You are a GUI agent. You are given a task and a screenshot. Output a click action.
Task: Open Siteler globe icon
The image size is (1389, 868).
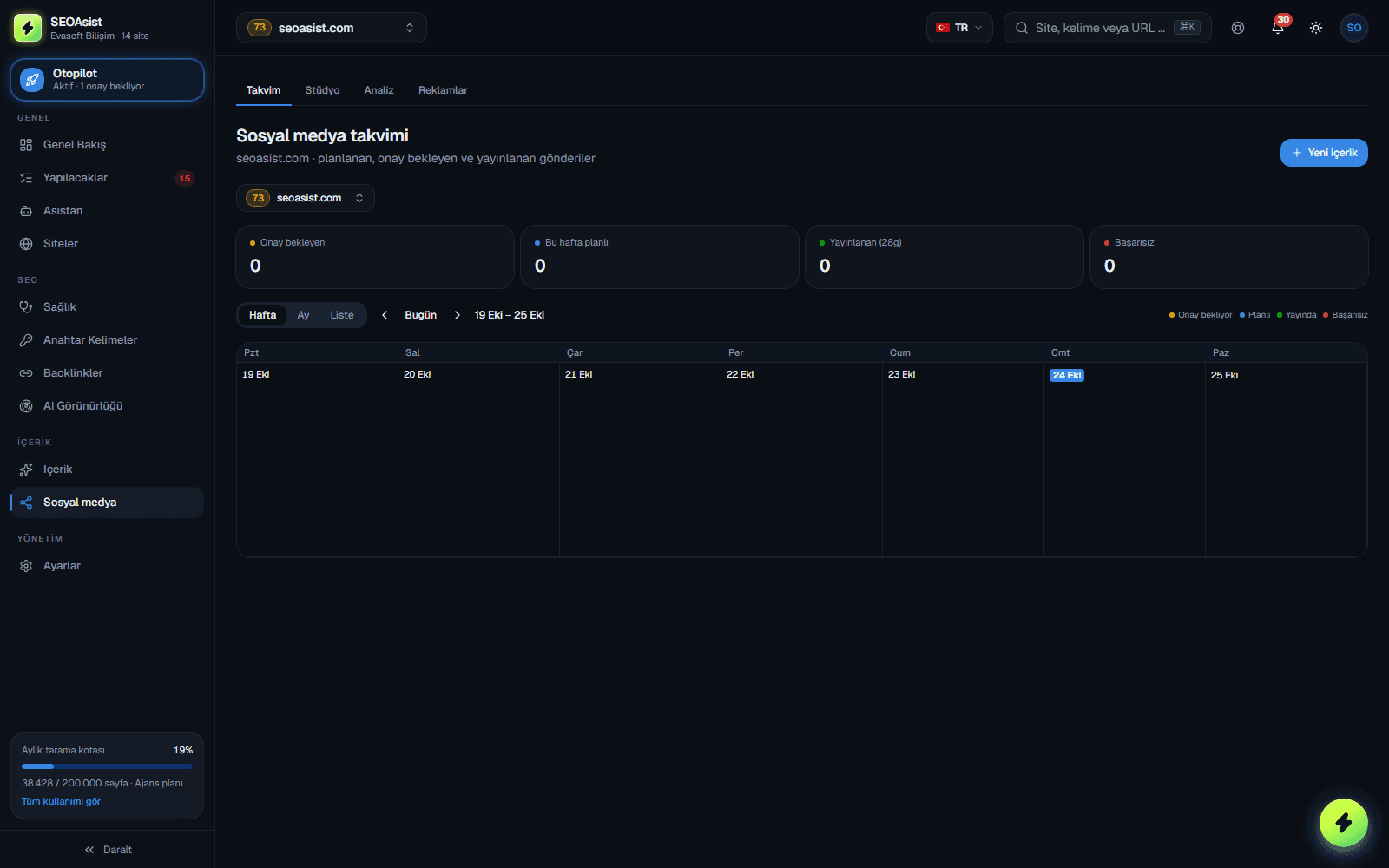coord(26,244)
